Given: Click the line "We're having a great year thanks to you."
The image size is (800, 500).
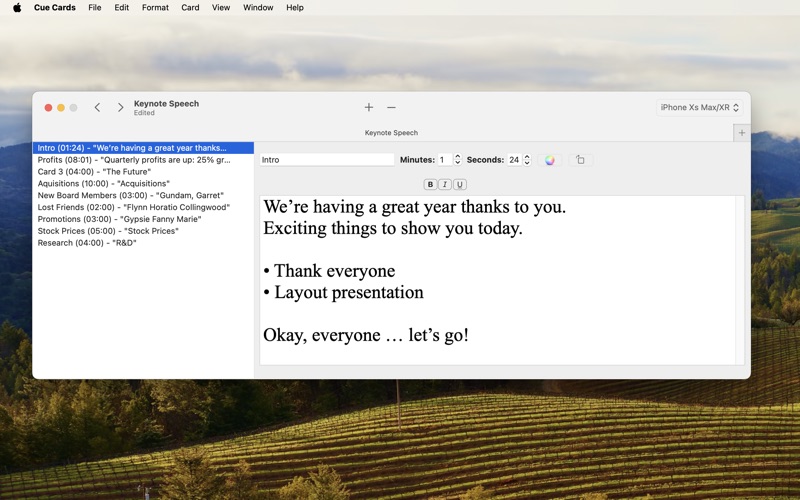Looking at the screenshot, I should point(415,207).
